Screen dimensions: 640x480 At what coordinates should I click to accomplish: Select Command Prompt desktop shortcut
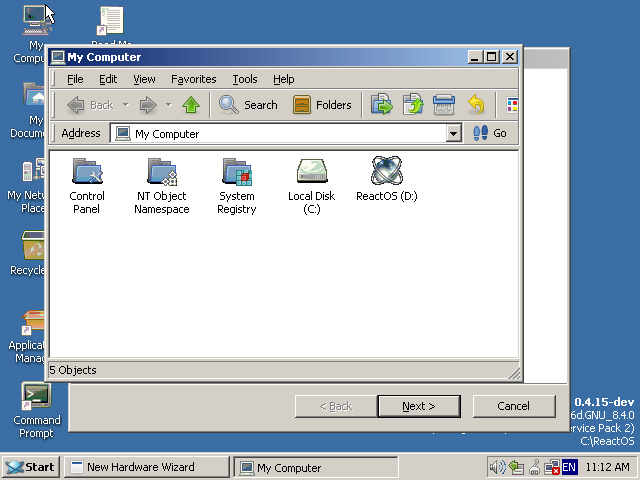point(37,410)
